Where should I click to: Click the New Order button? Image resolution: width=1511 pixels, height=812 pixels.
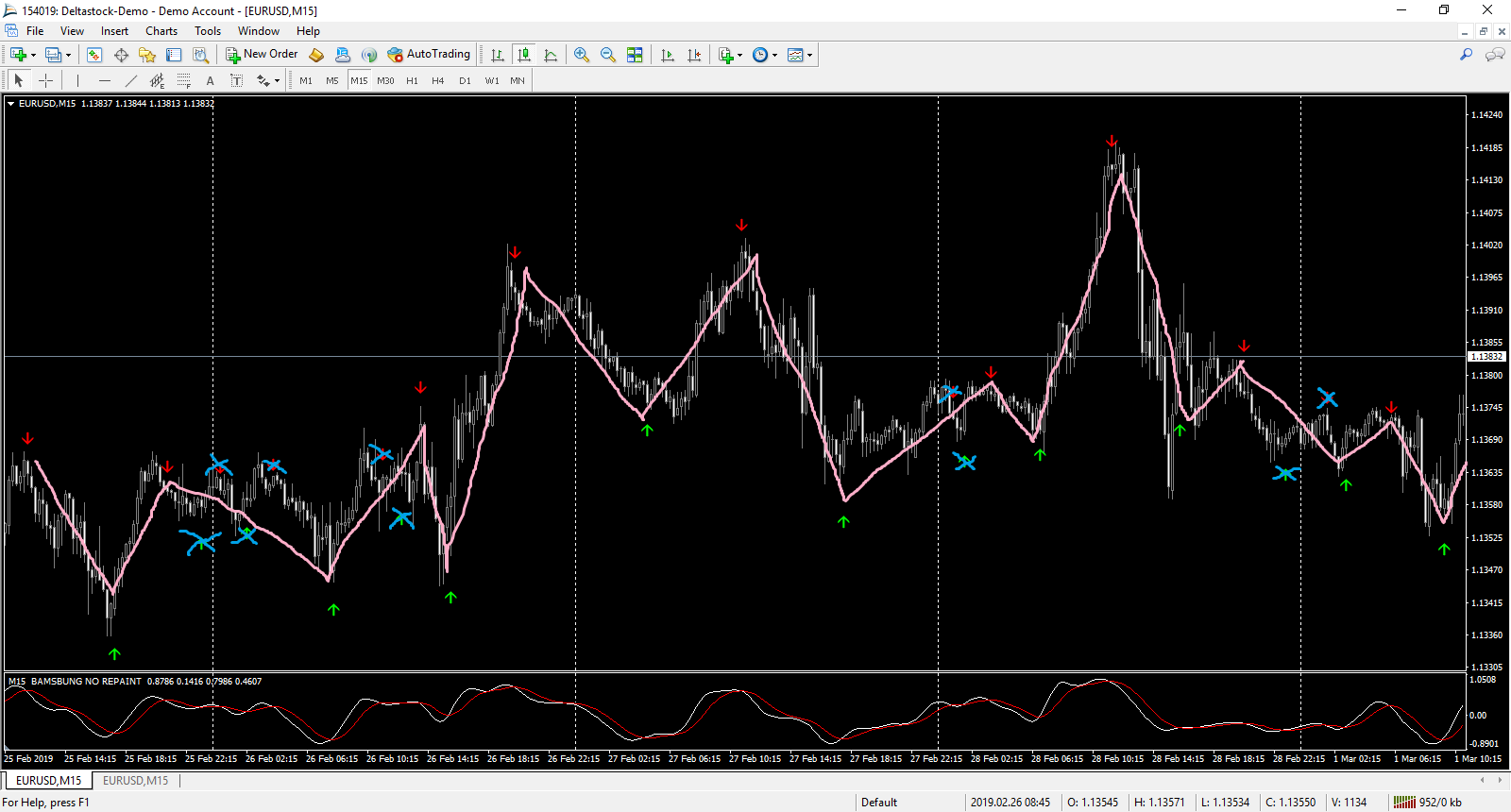coord(262,55)
